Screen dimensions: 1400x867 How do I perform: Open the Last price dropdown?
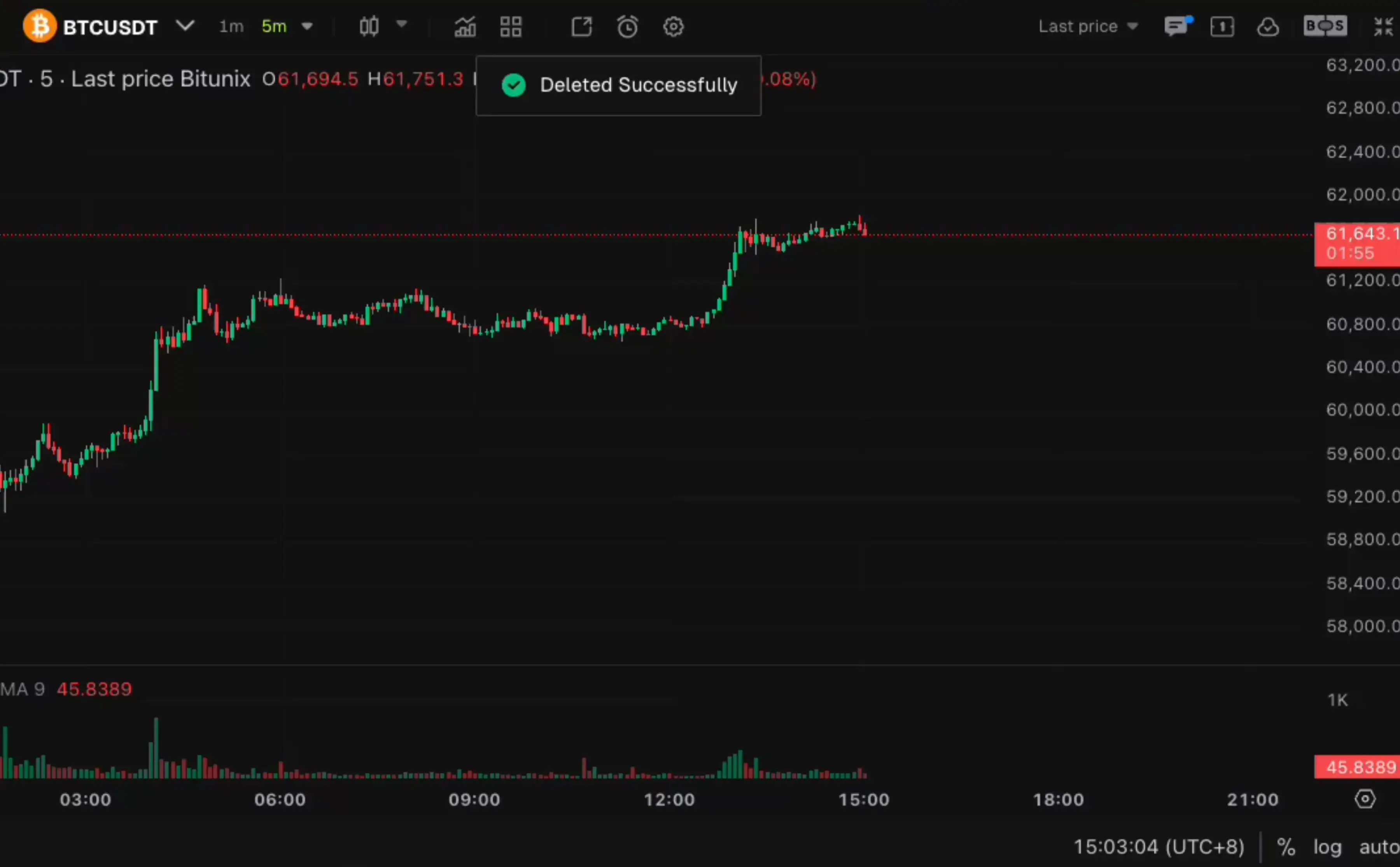1088,26
